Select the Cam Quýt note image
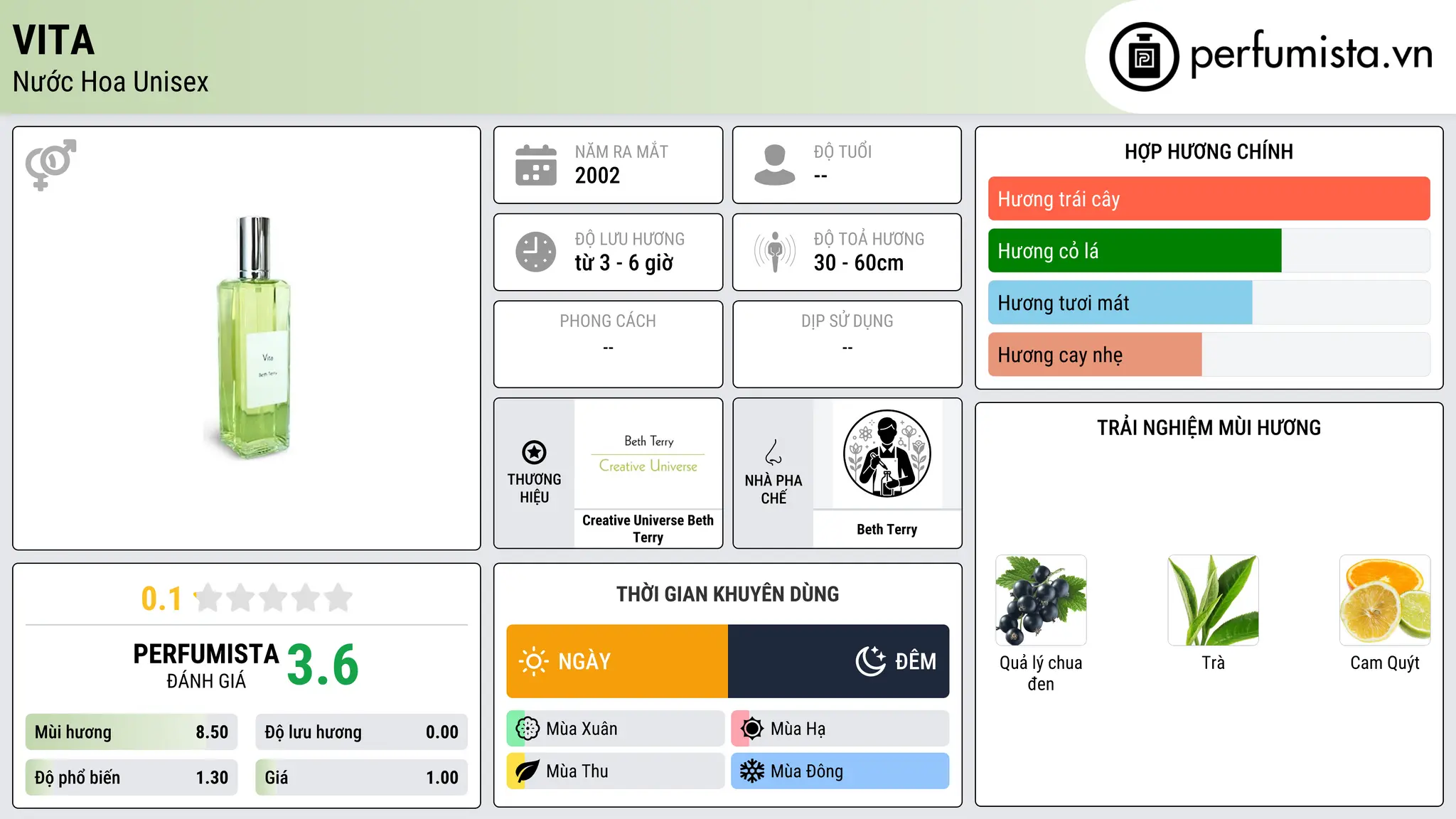This screenshot has width=1456, height=819. coord(1385,600)
